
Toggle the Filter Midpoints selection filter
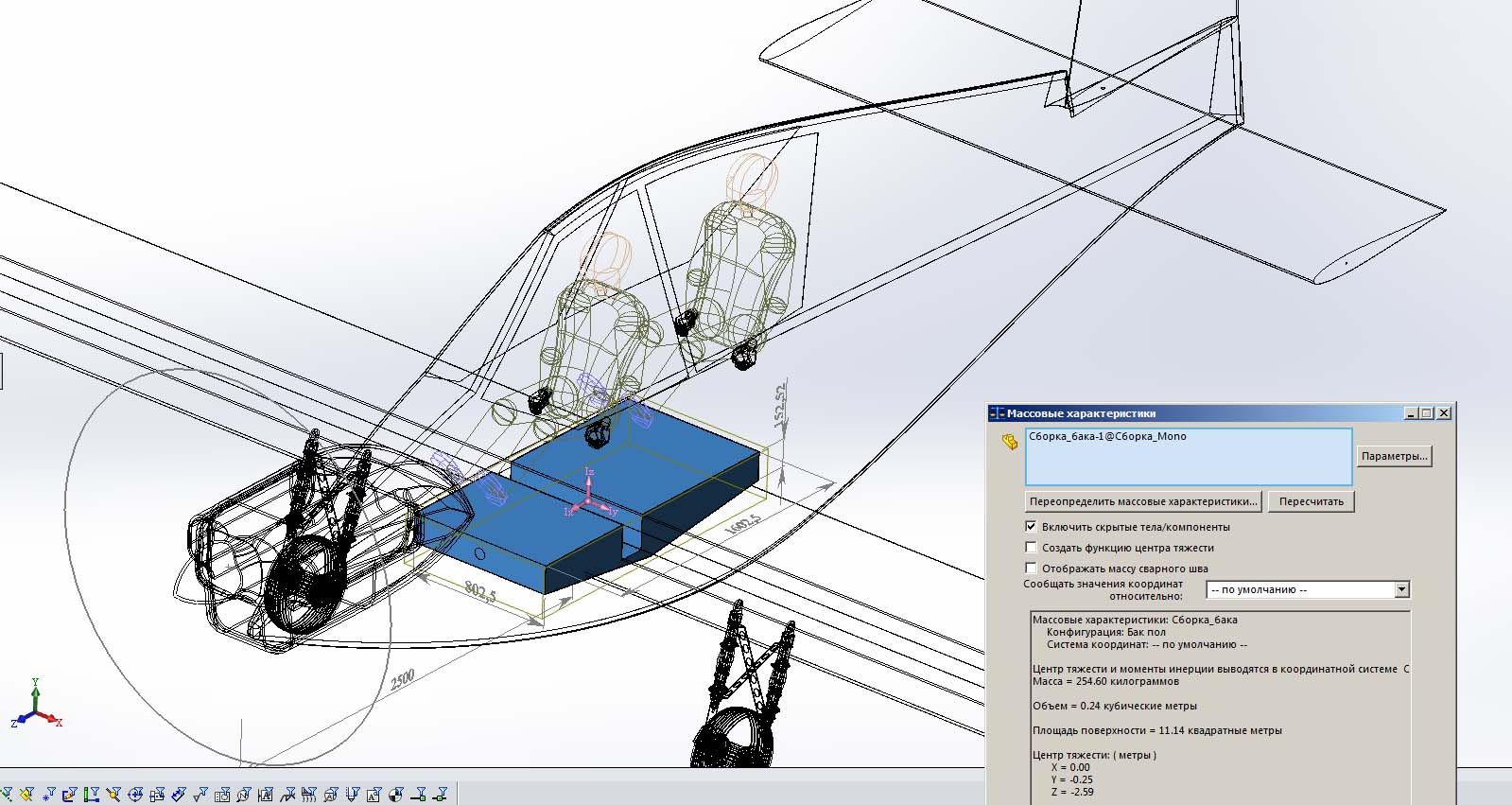(113, 794)
